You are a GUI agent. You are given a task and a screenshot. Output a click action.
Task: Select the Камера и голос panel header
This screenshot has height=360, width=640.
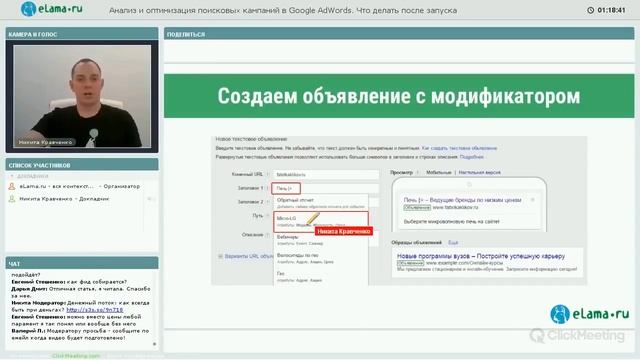82,34
